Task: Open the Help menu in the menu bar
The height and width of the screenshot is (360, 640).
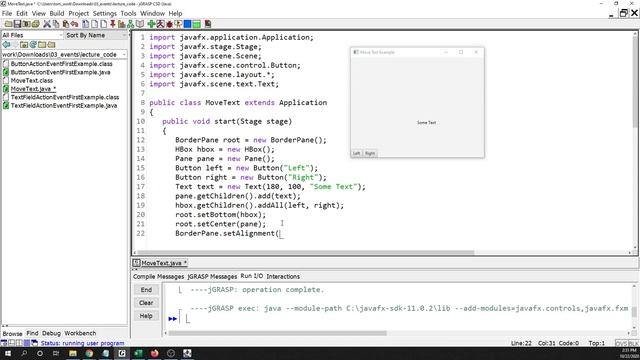Action: tap(175, 13)
